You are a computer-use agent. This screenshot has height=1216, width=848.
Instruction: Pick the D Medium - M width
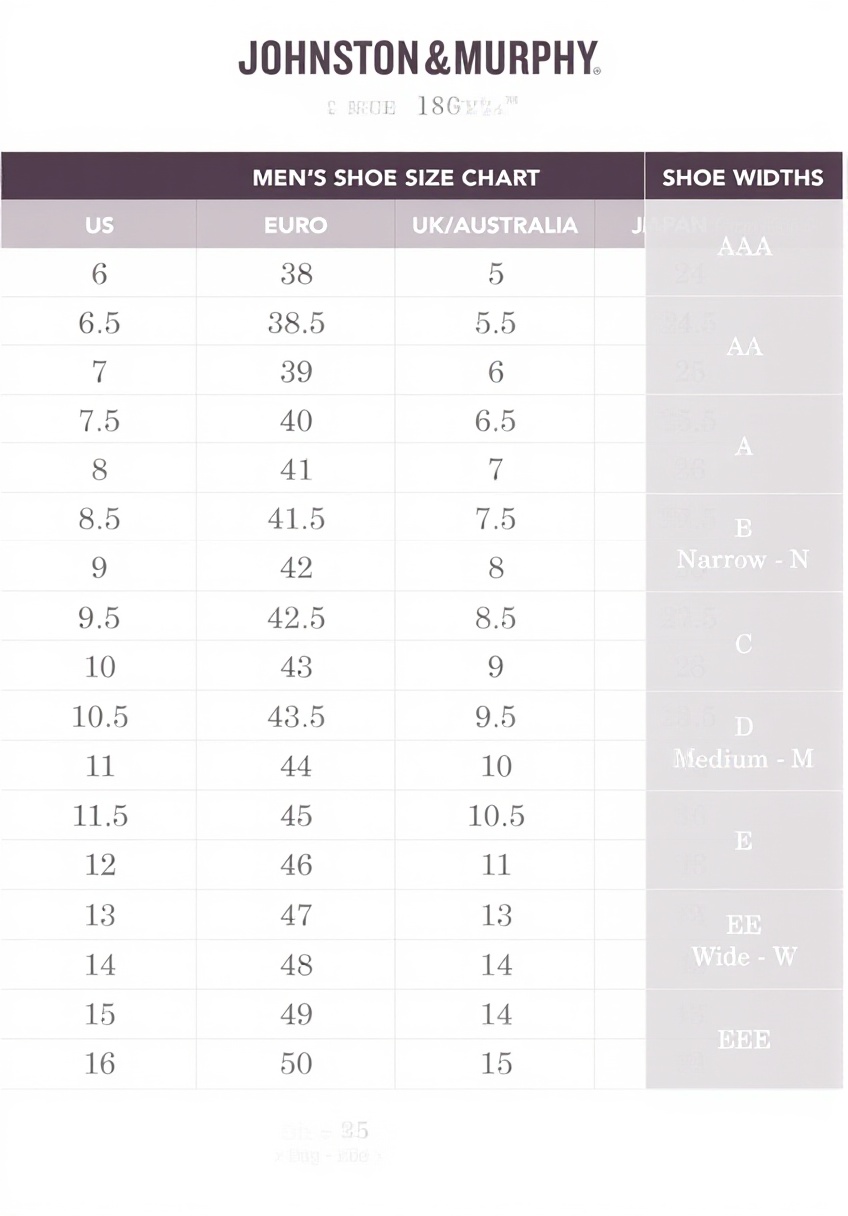(743, 742)
